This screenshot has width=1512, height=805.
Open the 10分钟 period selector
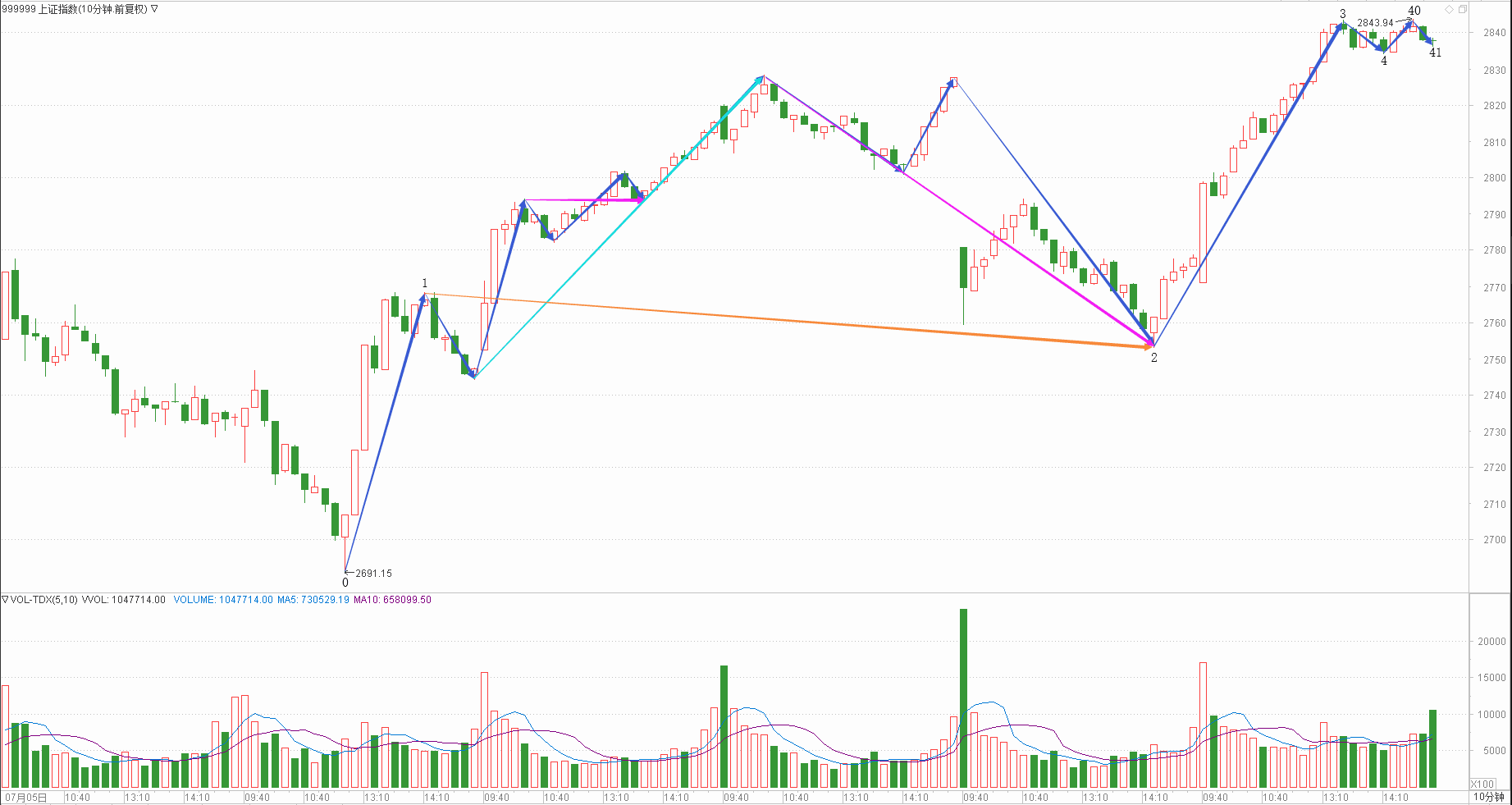[x=1488, y=797]
